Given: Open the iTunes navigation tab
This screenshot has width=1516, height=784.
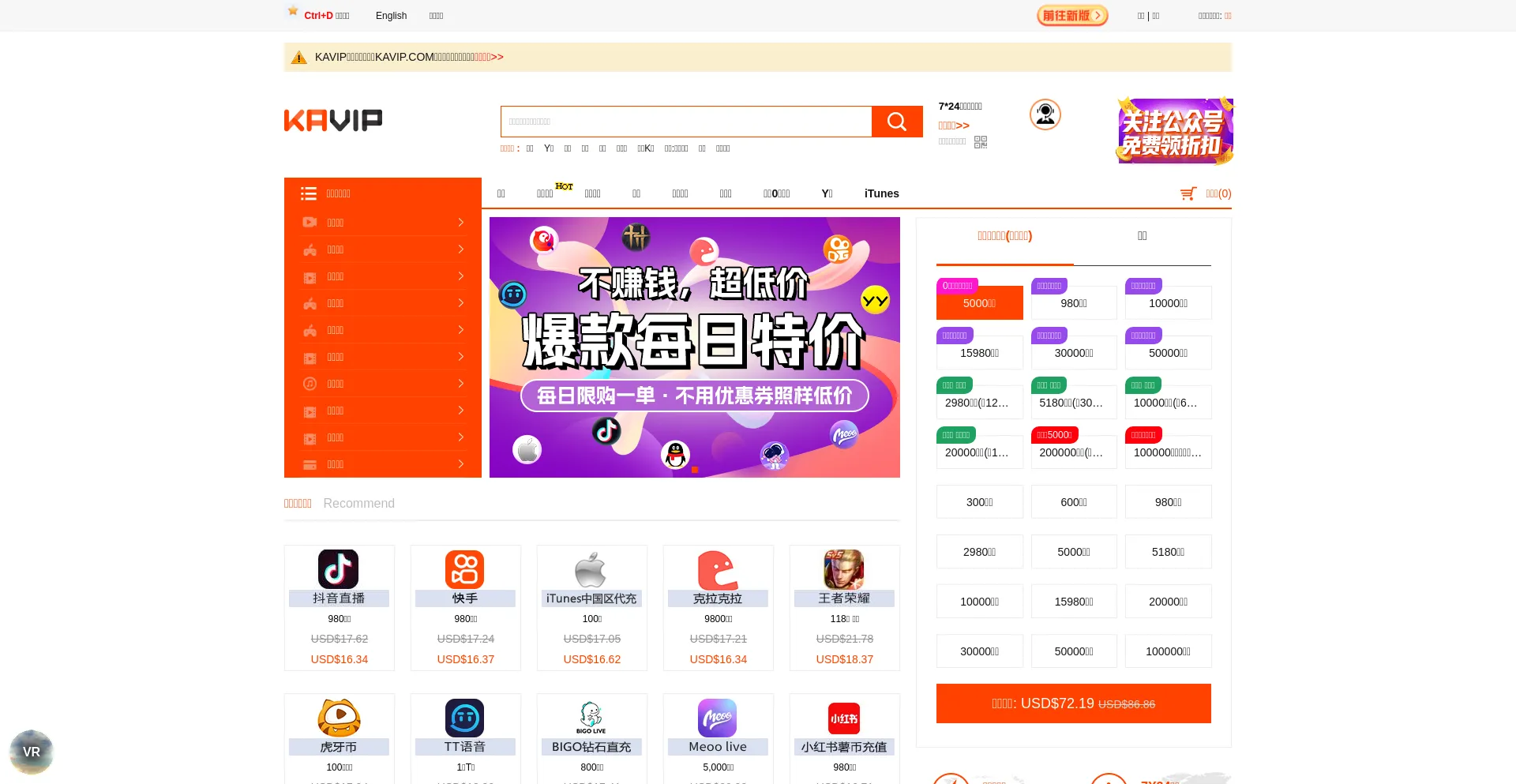Looking at the screenshot, I should tap(881, 193).
